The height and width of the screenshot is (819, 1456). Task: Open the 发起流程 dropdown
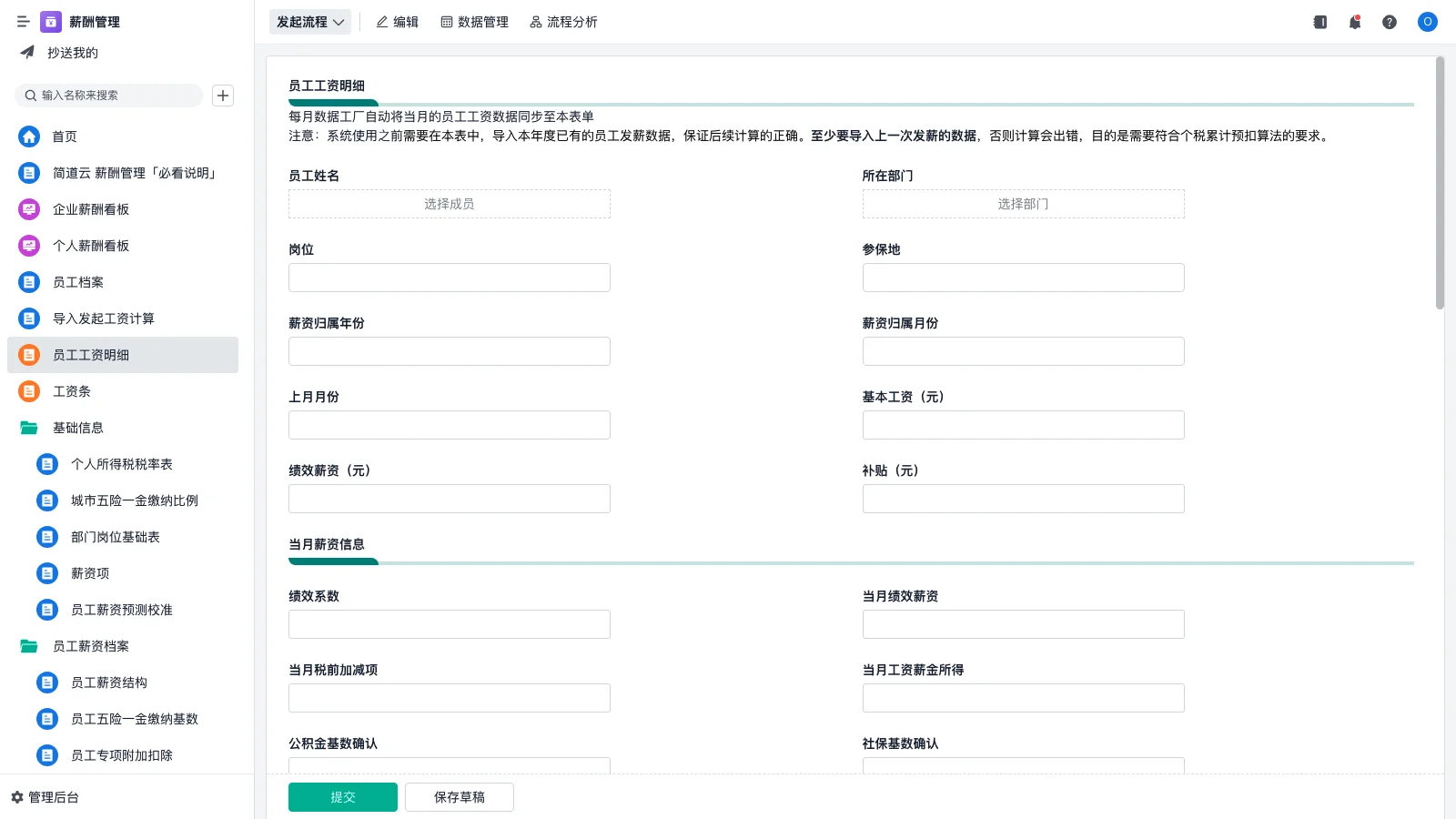[309, 22]
